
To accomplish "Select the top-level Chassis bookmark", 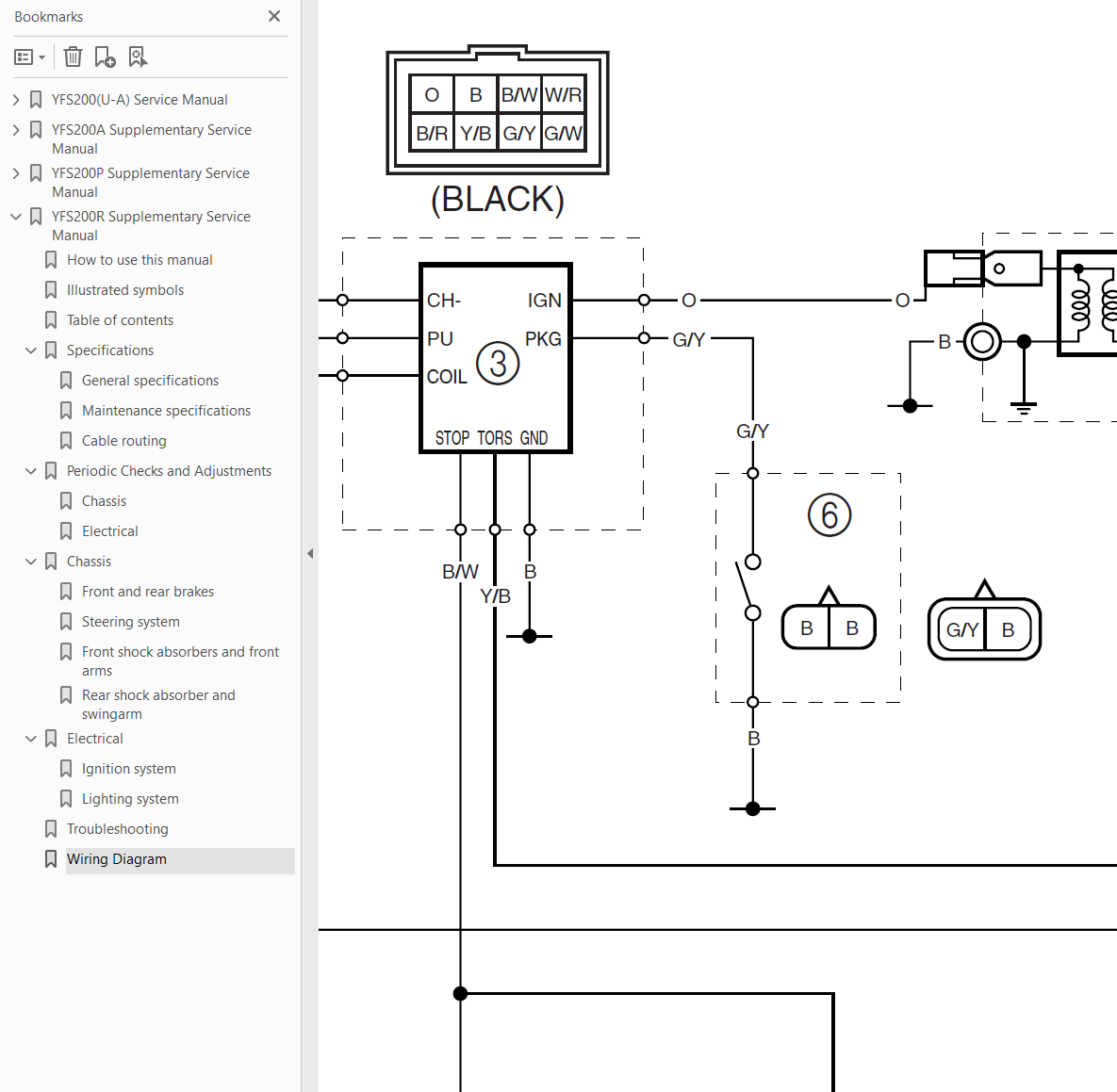I will pos(89,561).
